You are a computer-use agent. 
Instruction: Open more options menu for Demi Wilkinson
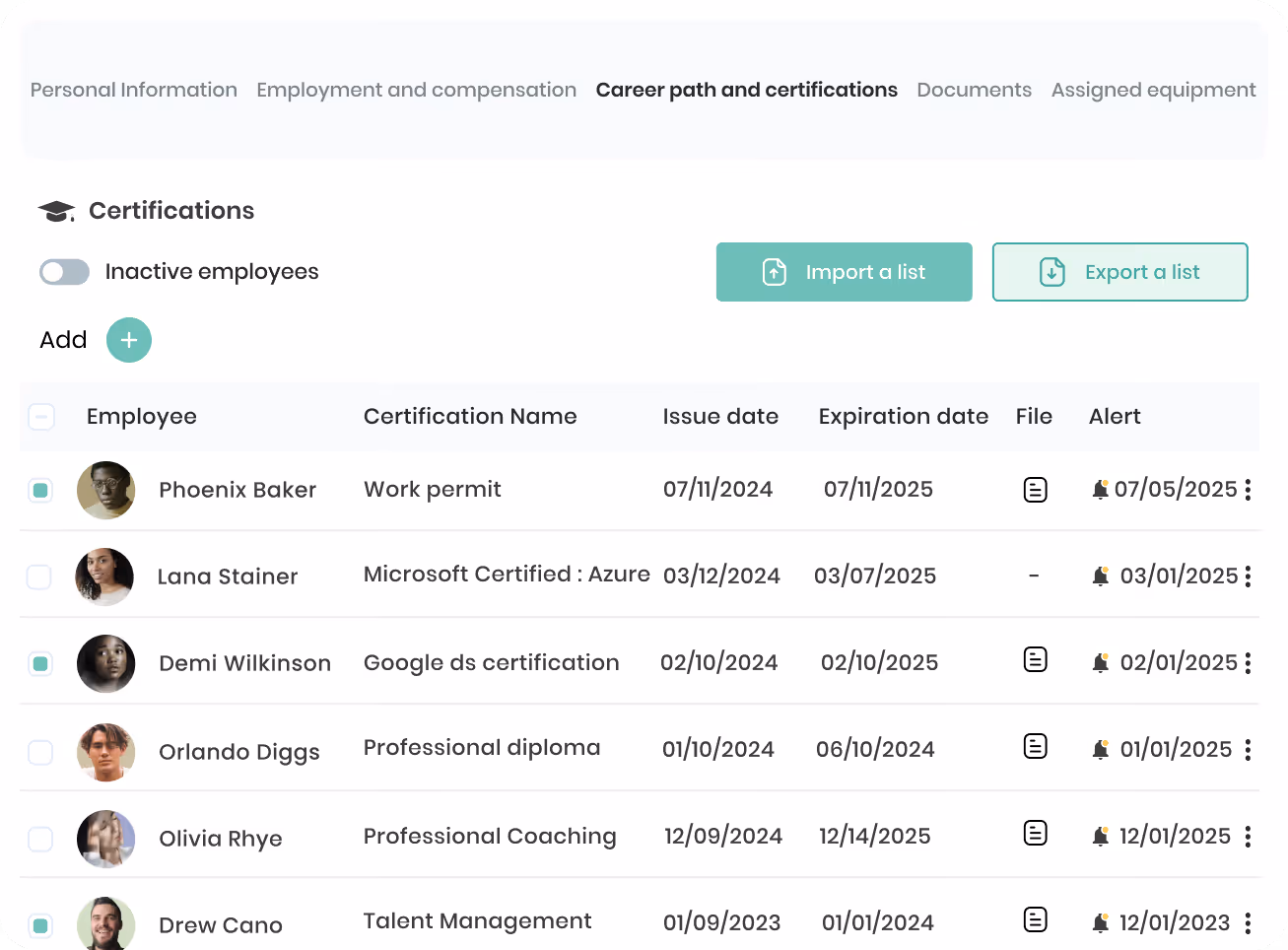point(1248,663)
